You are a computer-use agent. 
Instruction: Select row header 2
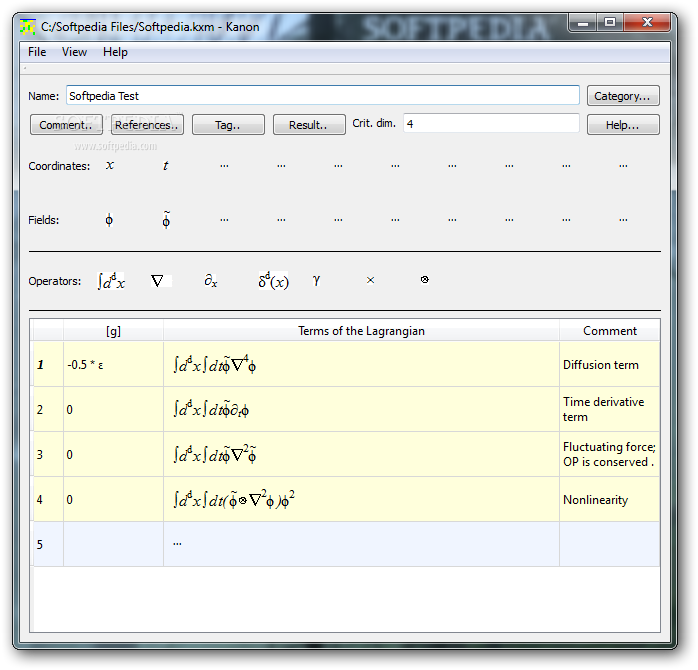coord(47,410)
